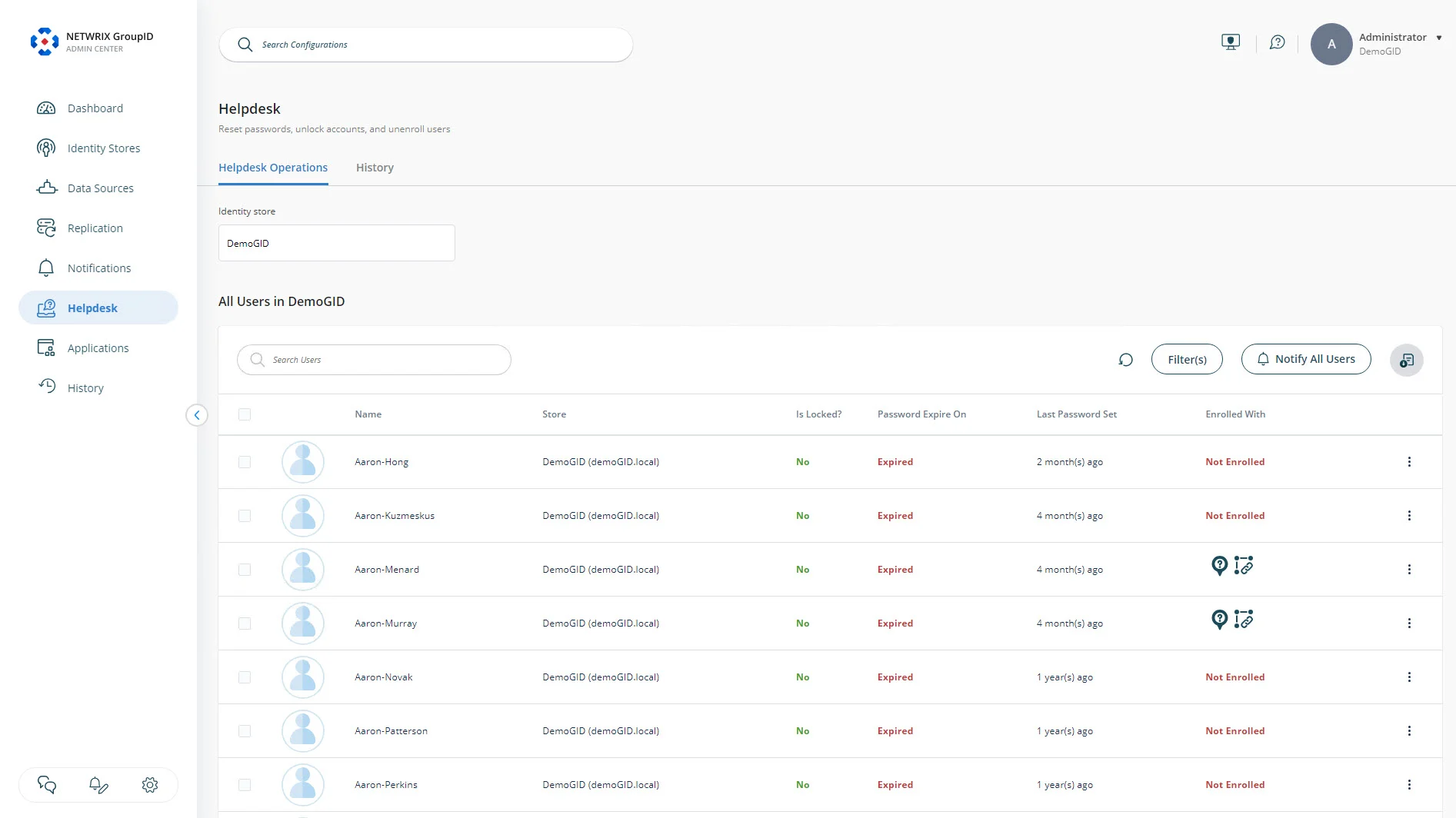Switch to the History tab
Viewport: 1456px width, 818px height.
[x=375, y=168]
